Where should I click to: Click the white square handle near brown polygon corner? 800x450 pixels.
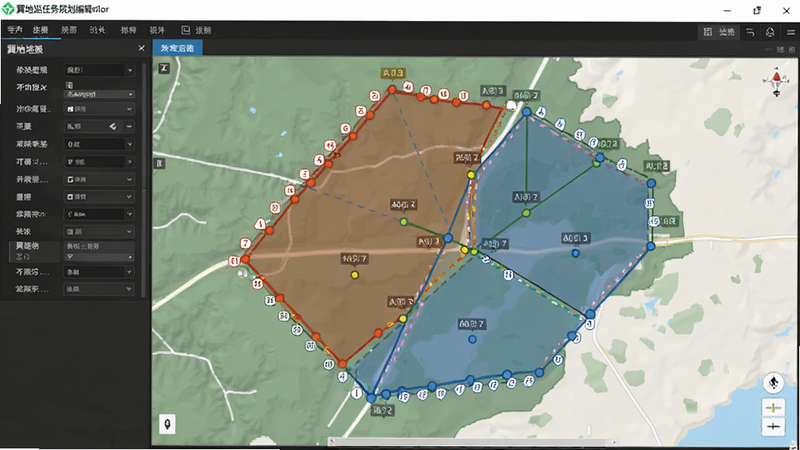tap(511, 106)
